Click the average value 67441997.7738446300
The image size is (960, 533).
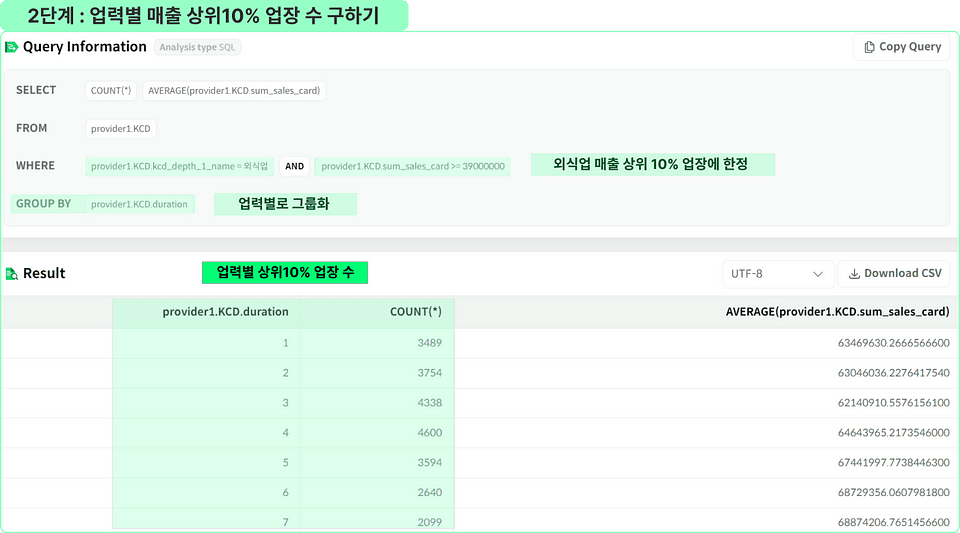(894, 463)
